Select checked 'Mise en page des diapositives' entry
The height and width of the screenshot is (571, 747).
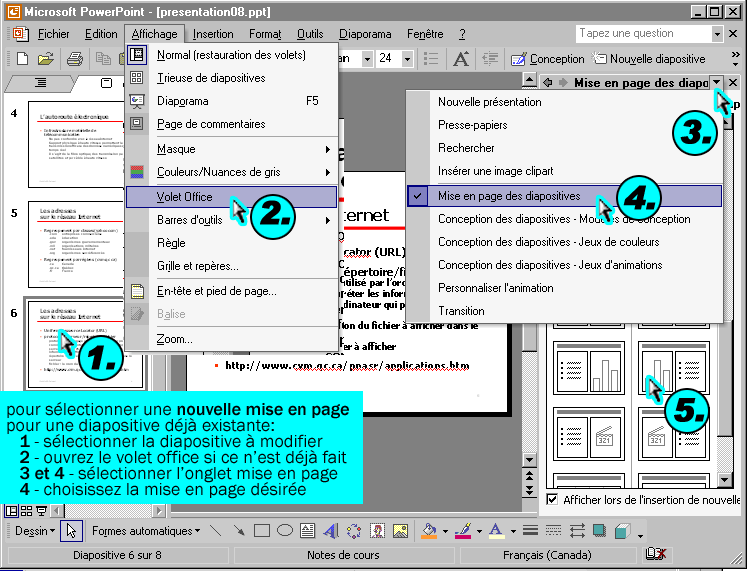508,196
